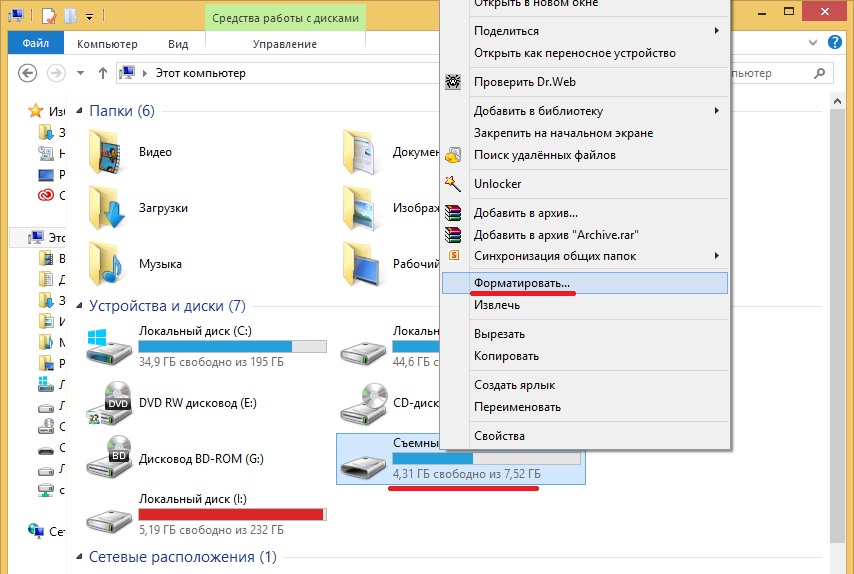Select the Музыка folder icon
The height and width of the screenshot is (574, 854).
106,264
